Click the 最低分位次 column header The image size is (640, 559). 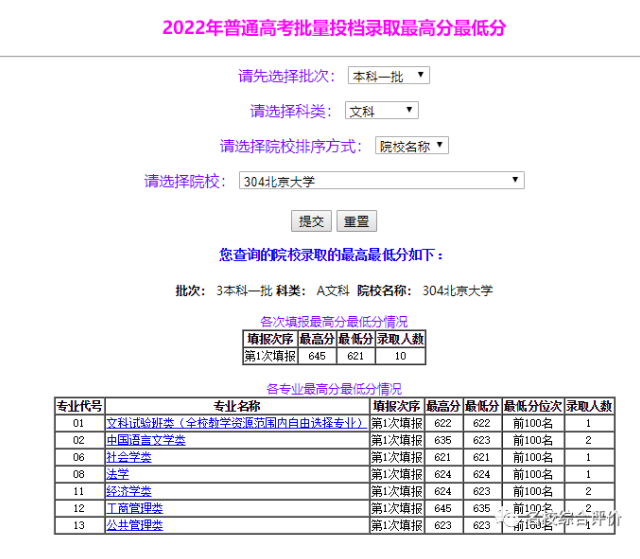pyautogui.click(x=533, y=406)
